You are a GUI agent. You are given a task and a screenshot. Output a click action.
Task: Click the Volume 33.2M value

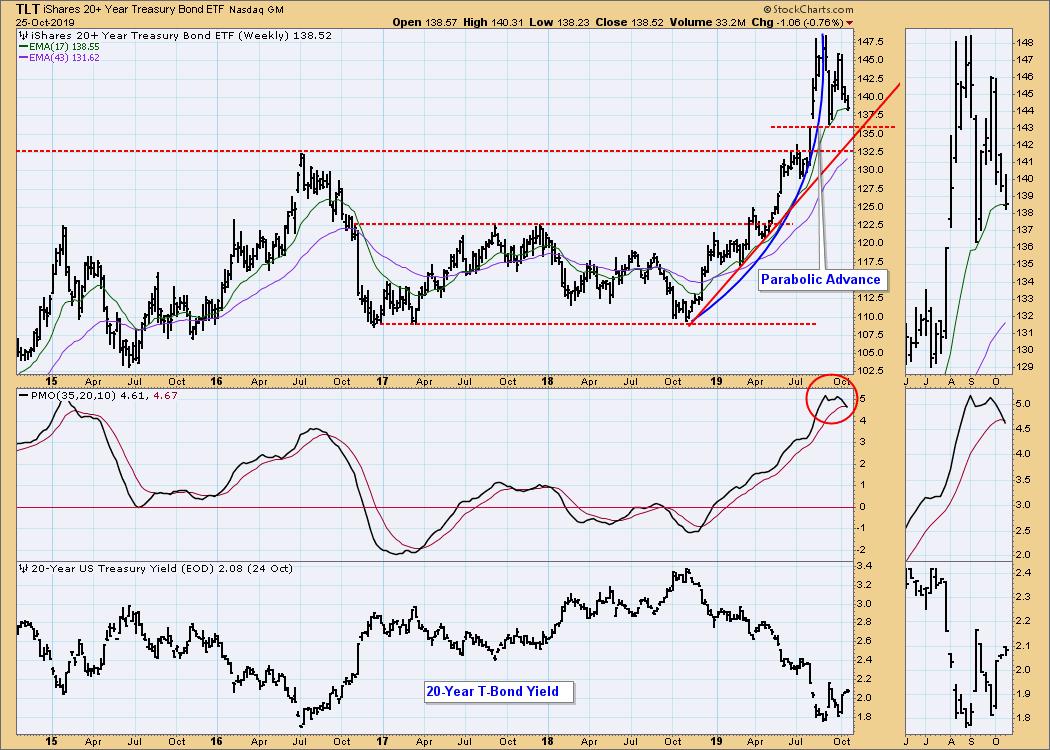click(x=707, y=22)
